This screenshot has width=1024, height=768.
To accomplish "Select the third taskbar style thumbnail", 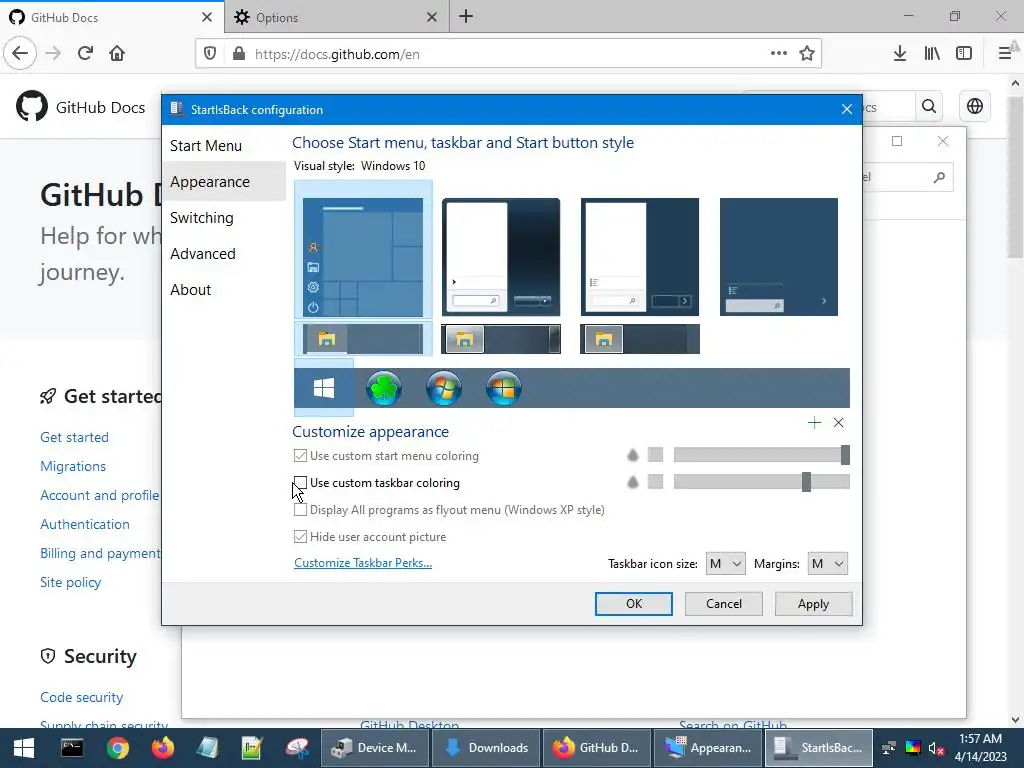I will (640, 339).
